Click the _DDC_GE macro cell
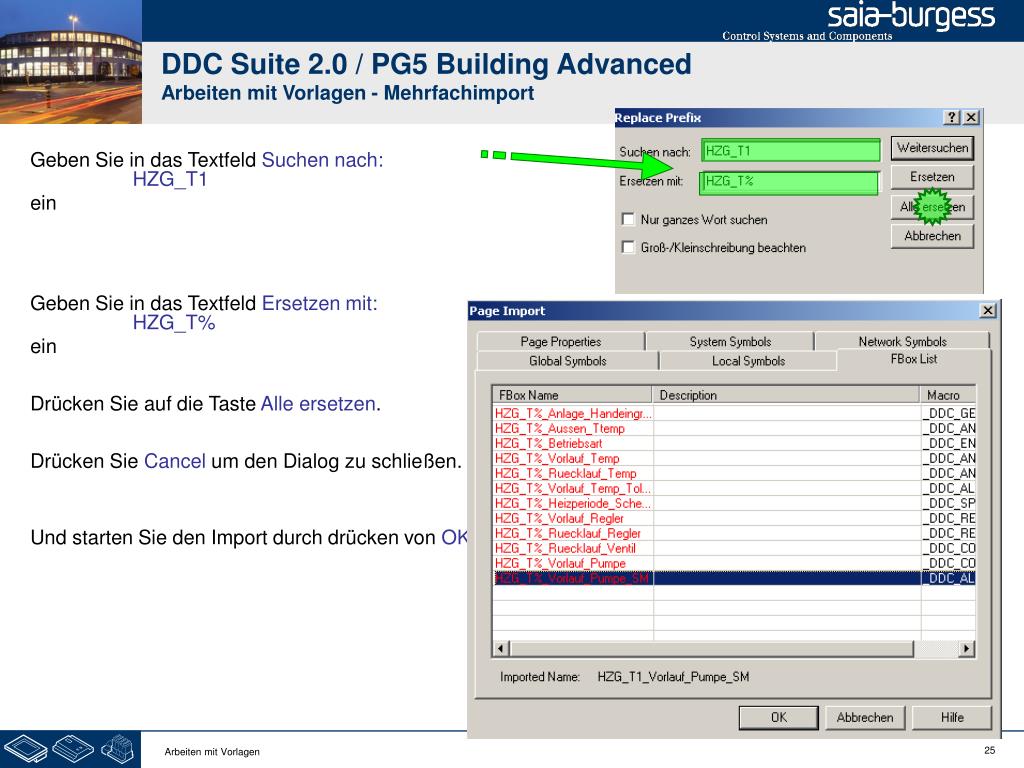This screenshot has width=1024, height=768. 949,413
